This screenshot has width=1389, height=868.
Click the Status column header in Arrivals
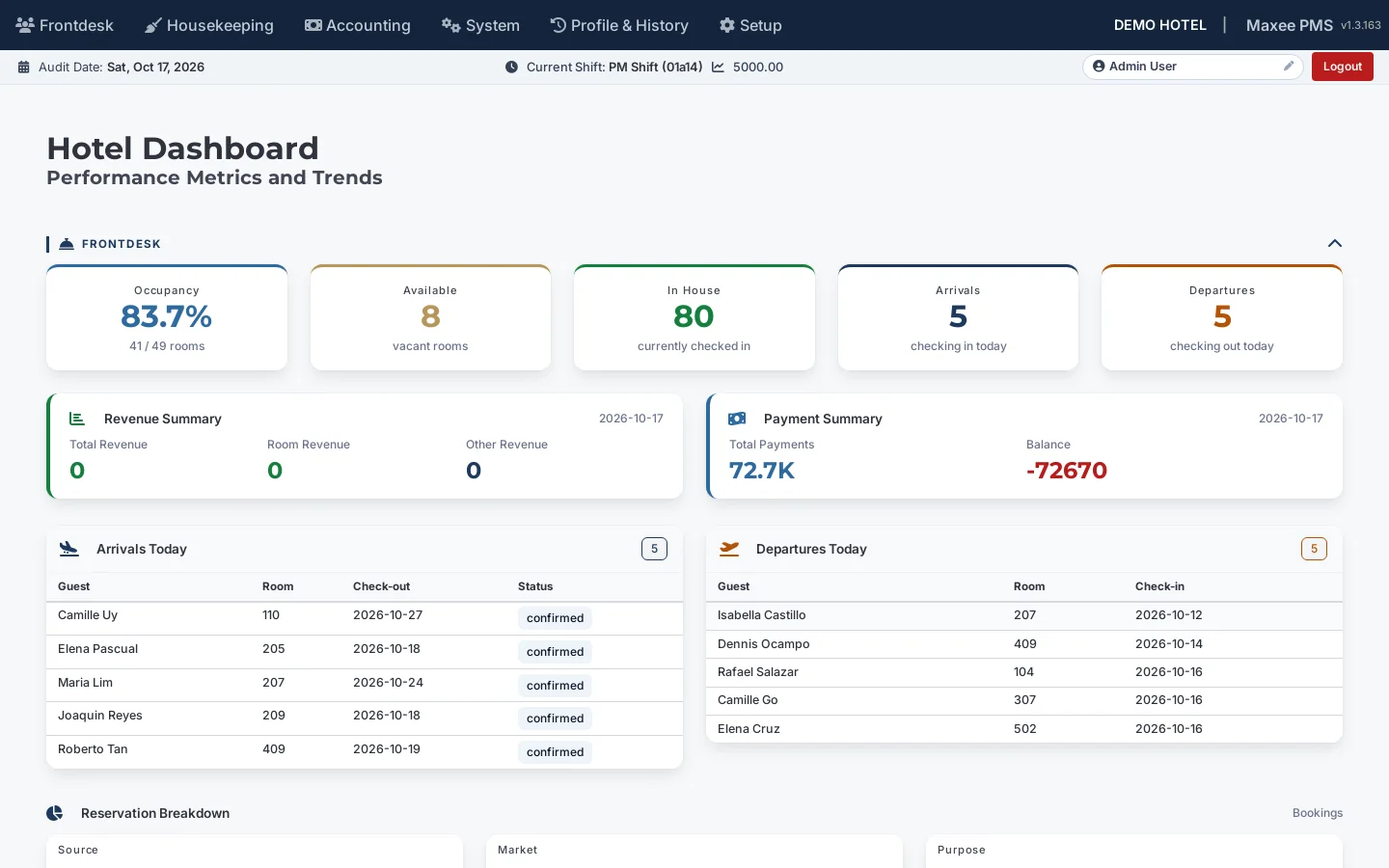pos(535,586)
